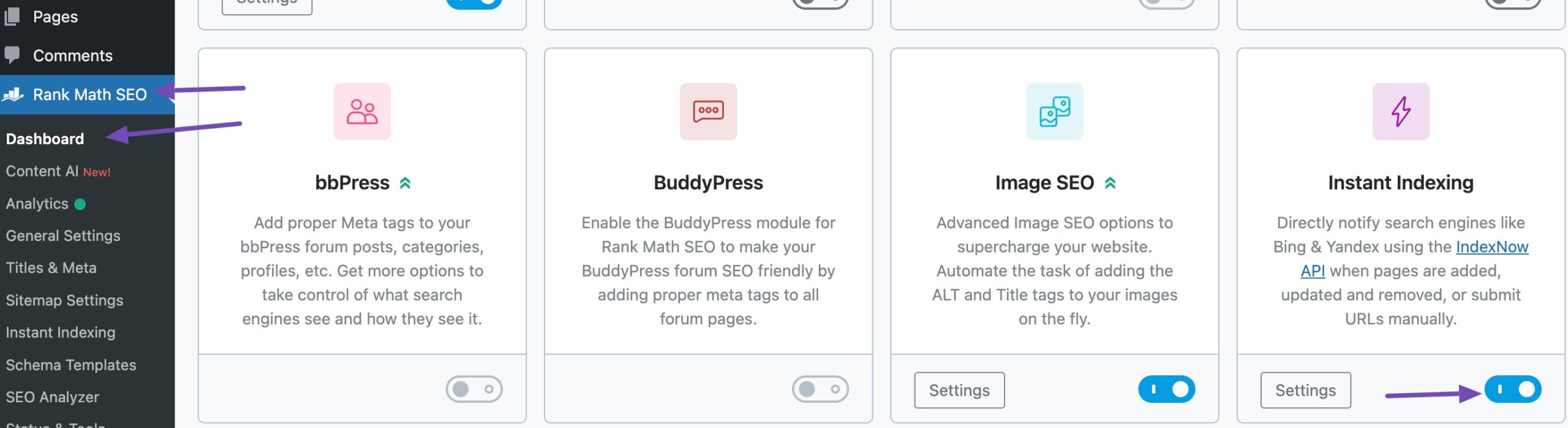The image size is (1568, 428).
Task: Click the green arrows beside bbPress title
Action: (x=405, y=183)
